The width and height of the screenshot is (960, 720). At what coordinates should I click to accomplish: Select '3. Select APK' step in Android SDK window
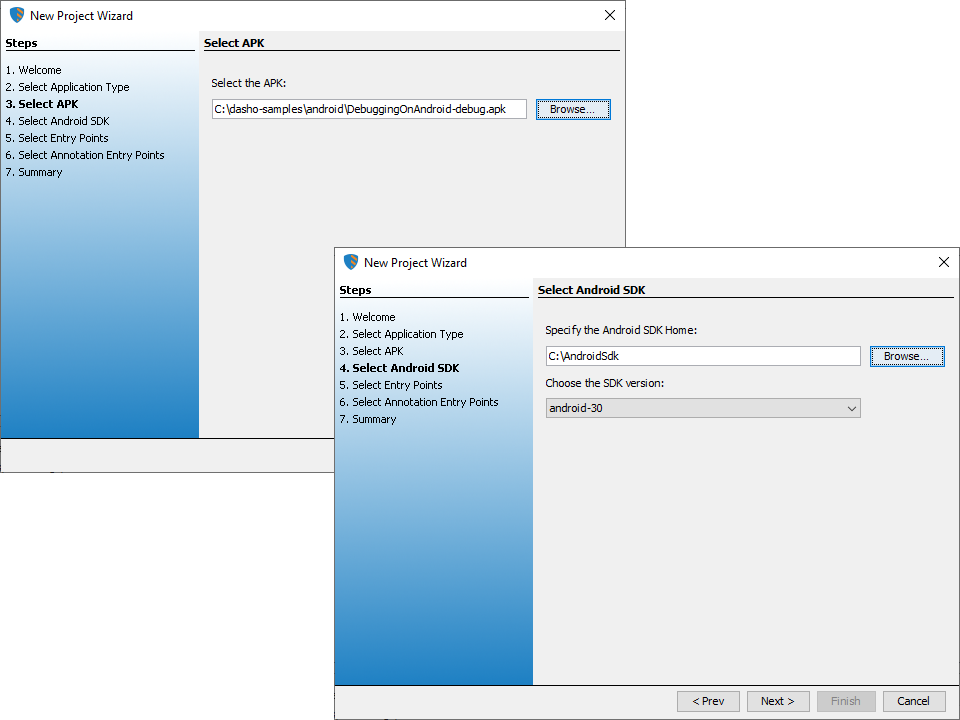click(x=372, y=351)
